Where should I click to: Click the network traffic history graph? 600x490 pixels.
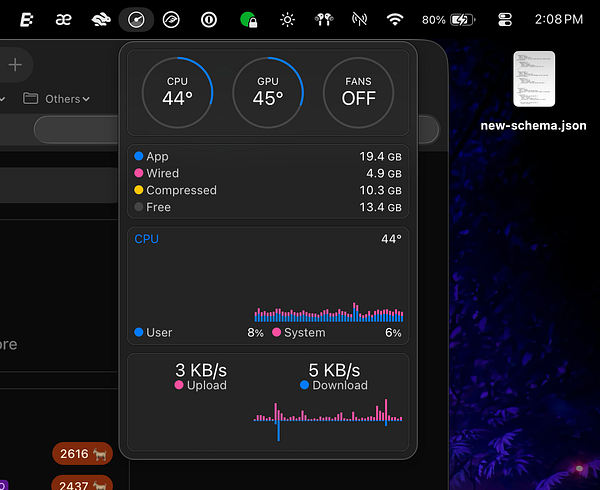328,420
